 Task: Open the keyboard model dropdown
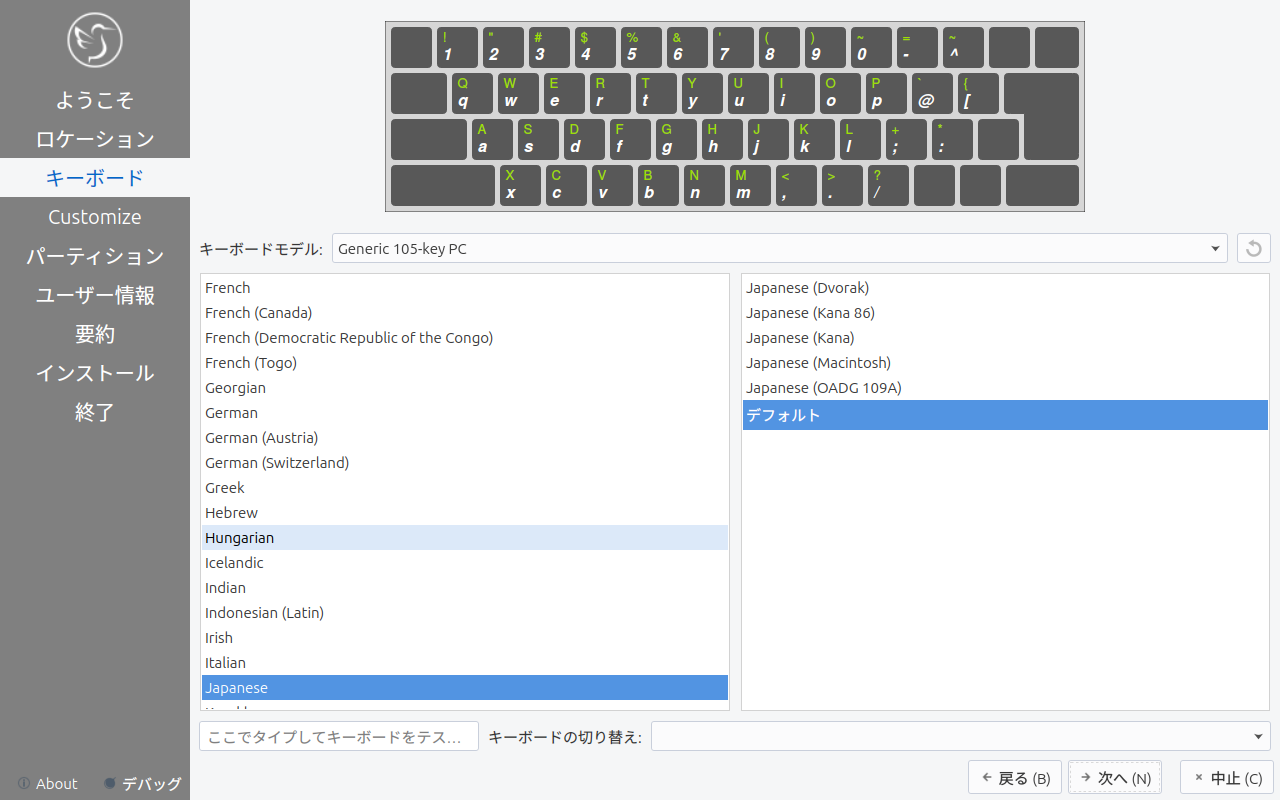pos(780,248)
